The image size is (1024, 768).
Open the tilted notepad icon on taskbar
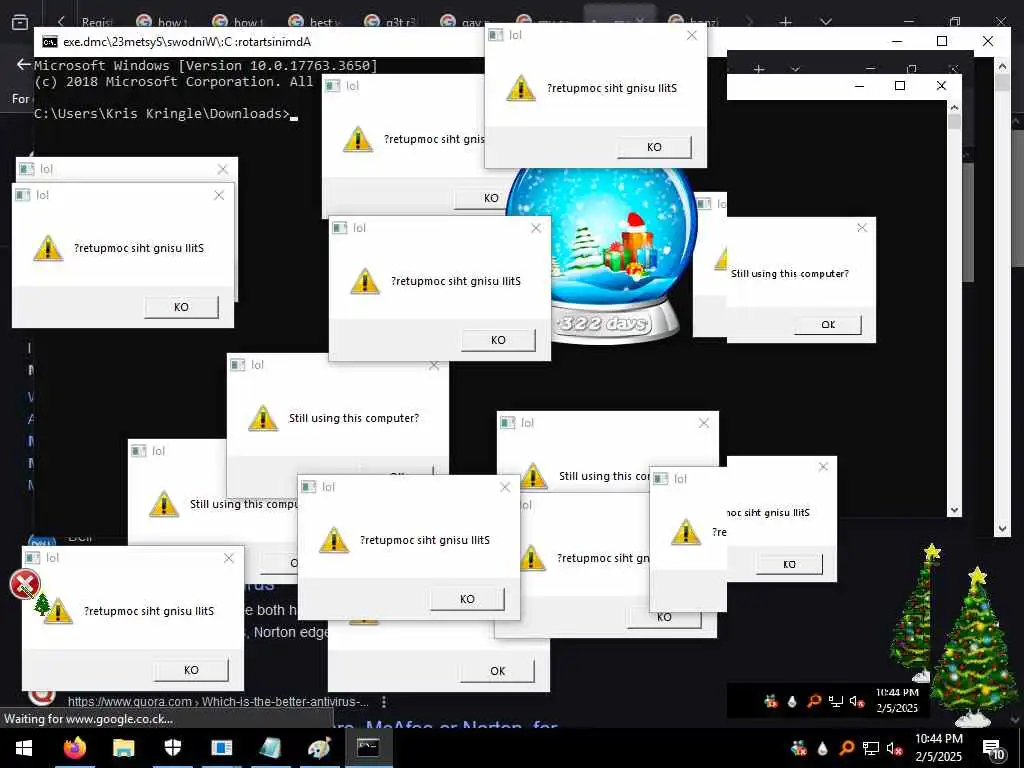point(270,748)
